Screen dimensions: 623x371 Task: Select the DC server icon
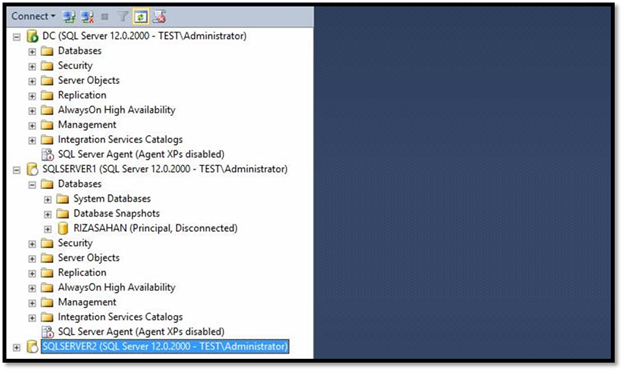(x=32, y=36)
